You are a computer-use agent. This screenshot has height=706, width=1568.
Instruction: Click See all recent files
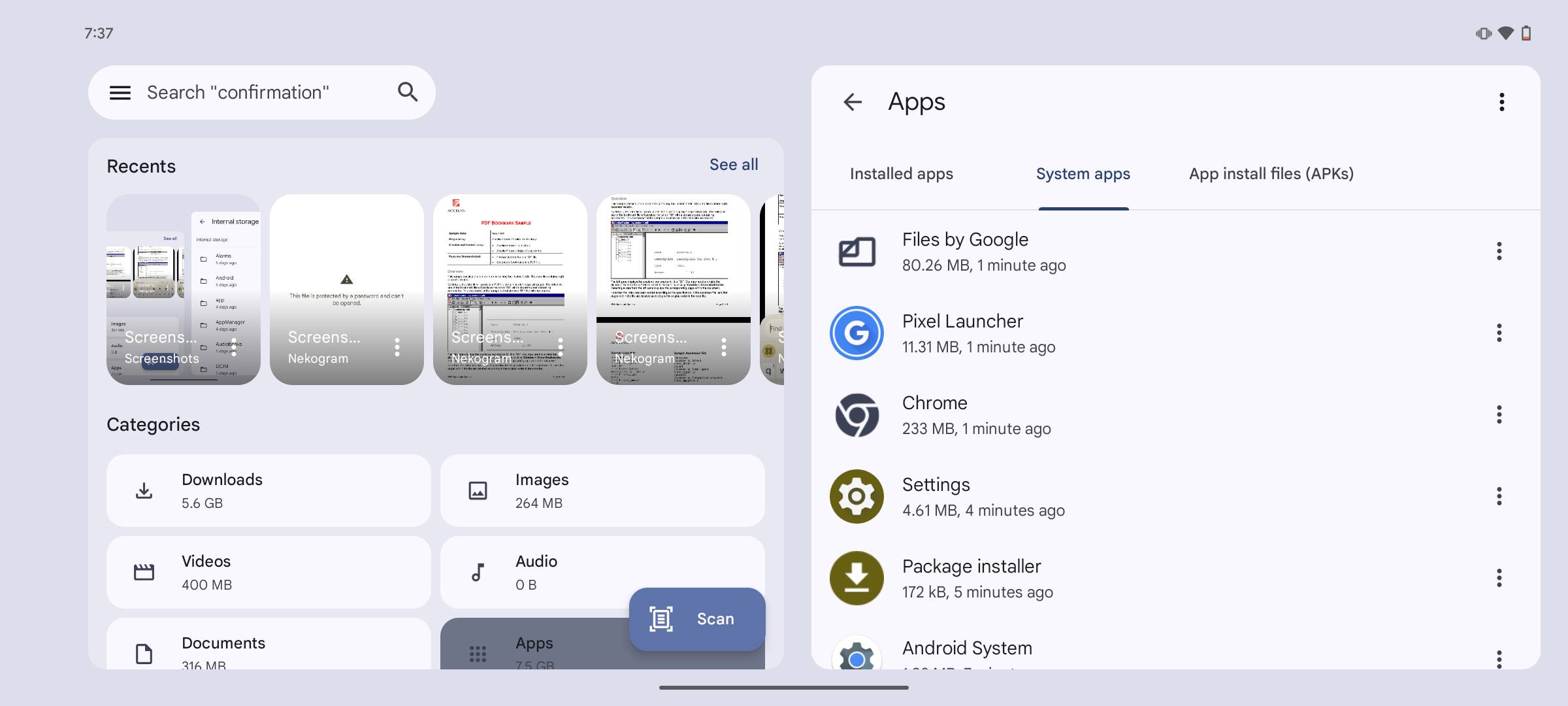tap(733, 164)
